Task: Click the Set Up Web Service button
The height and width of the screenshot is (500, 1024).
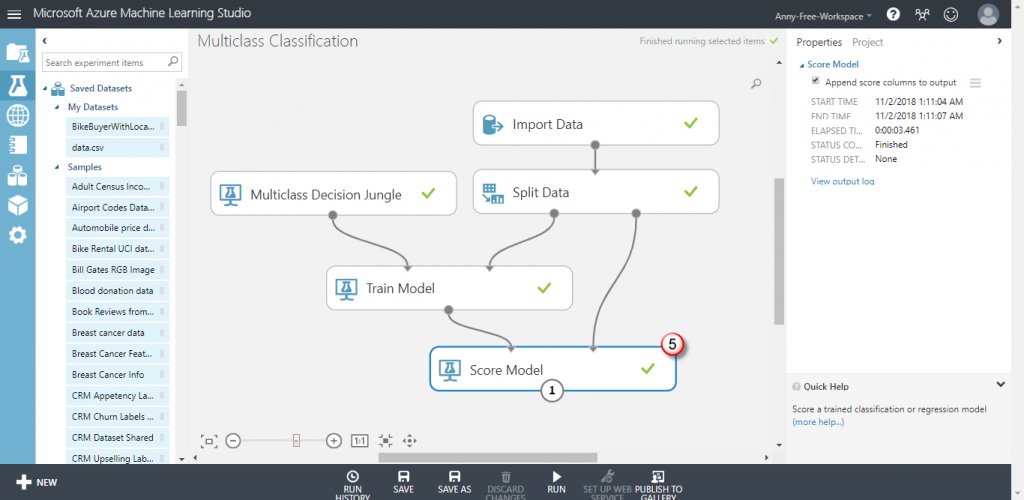Action: pyautogui.click(x=607, y=486)
